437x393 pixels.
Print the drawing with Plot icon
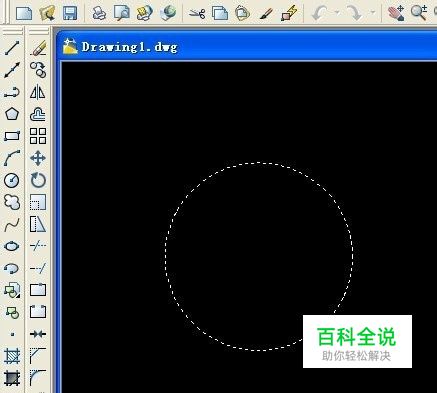(99, 13)
